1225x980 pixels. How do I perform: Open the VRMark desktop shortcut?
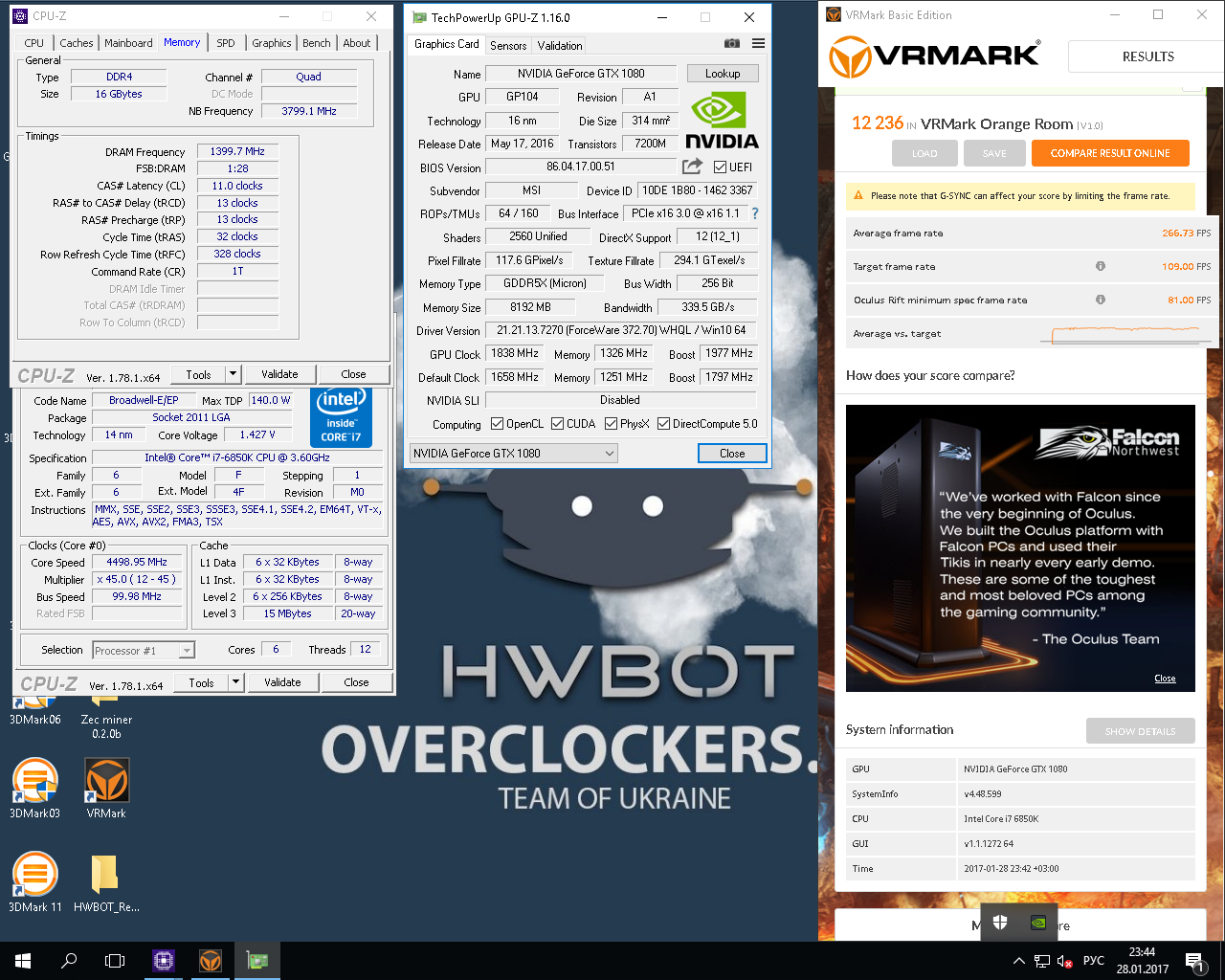(106, 789)
